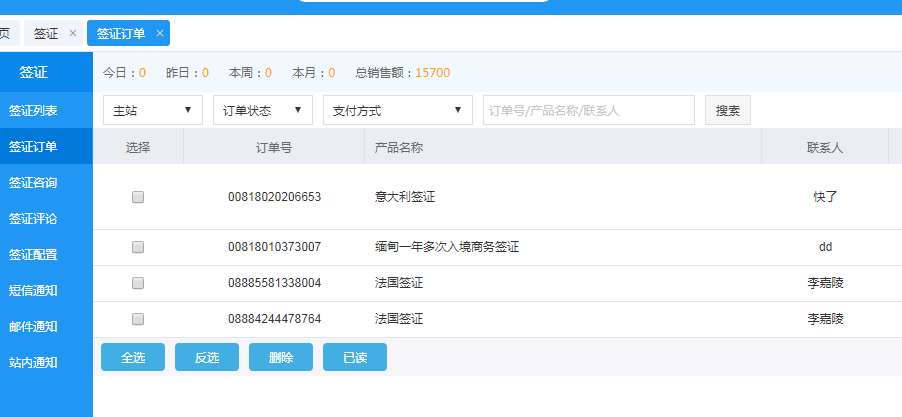Click the 搜索 search button
This screenshot has height=417, width=902.
coord(727,110)
